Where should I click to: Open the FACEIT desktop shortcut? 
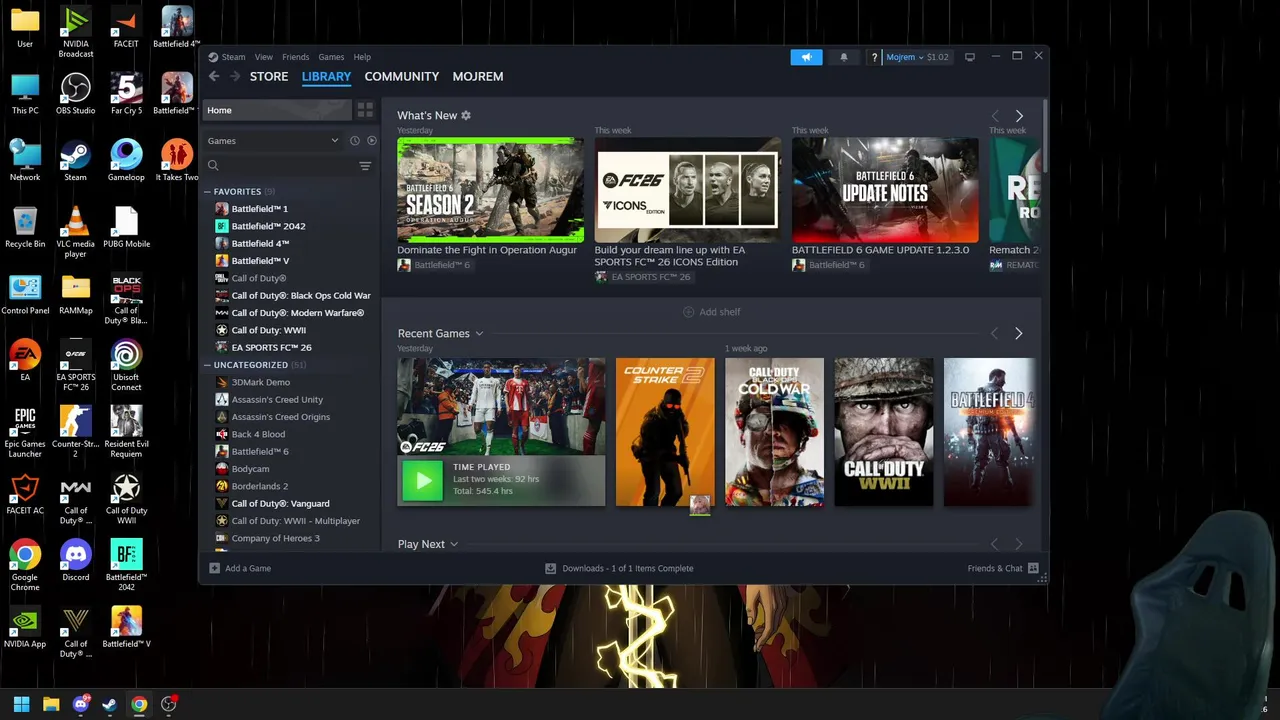(126, 27)
